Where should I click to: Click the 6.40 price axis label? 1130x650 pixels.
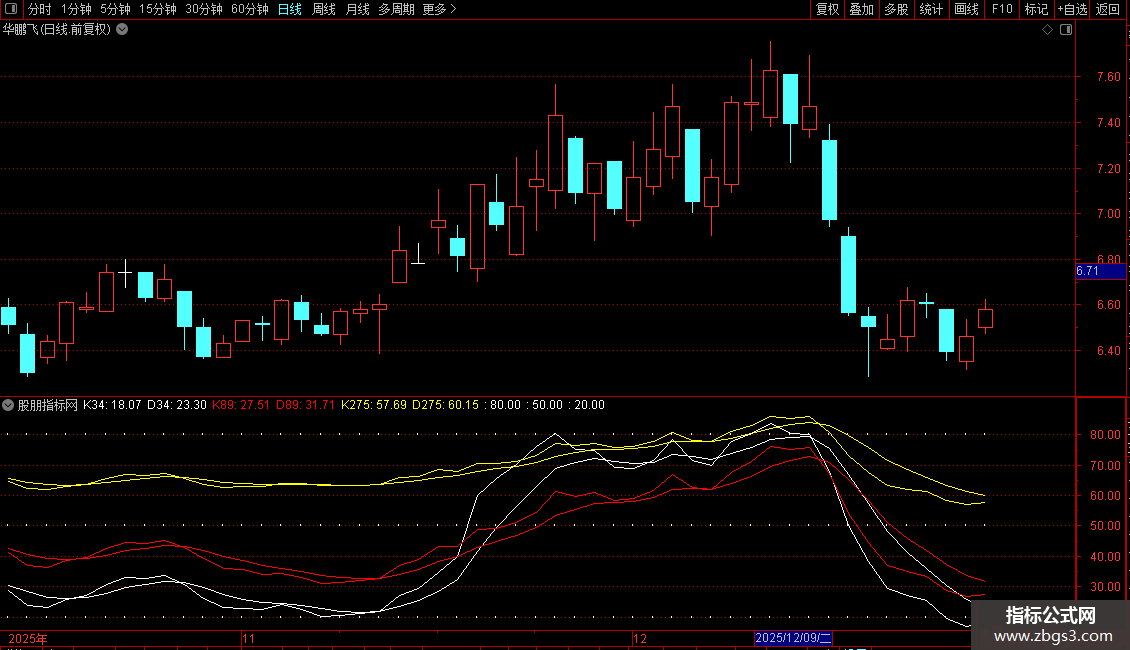click(x=1108, y=350)
